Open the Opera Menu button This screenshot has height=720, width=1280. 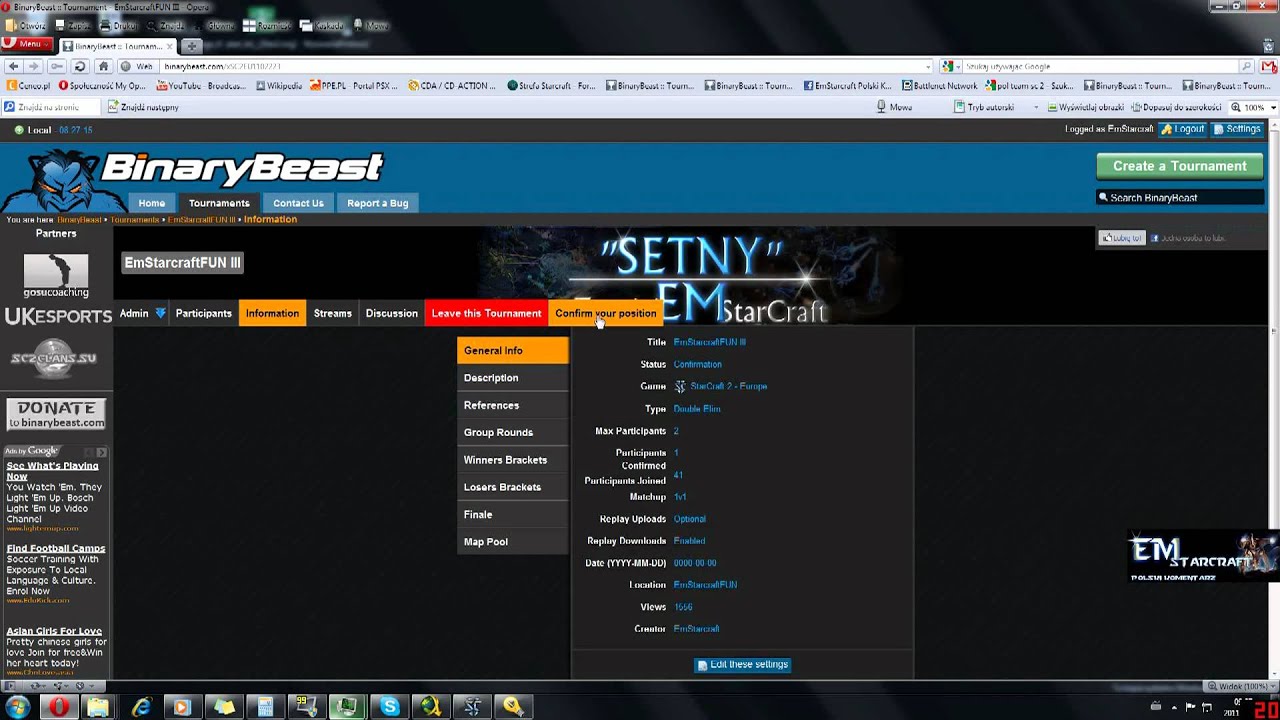click(26, 44)
